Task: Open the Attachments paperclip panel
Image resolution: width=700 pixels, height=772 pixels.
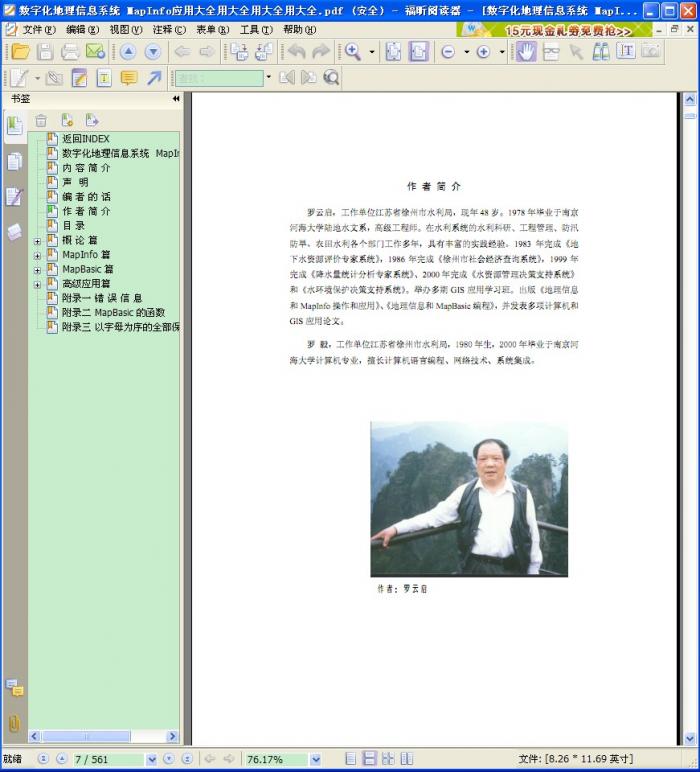Action: point(14,722)
